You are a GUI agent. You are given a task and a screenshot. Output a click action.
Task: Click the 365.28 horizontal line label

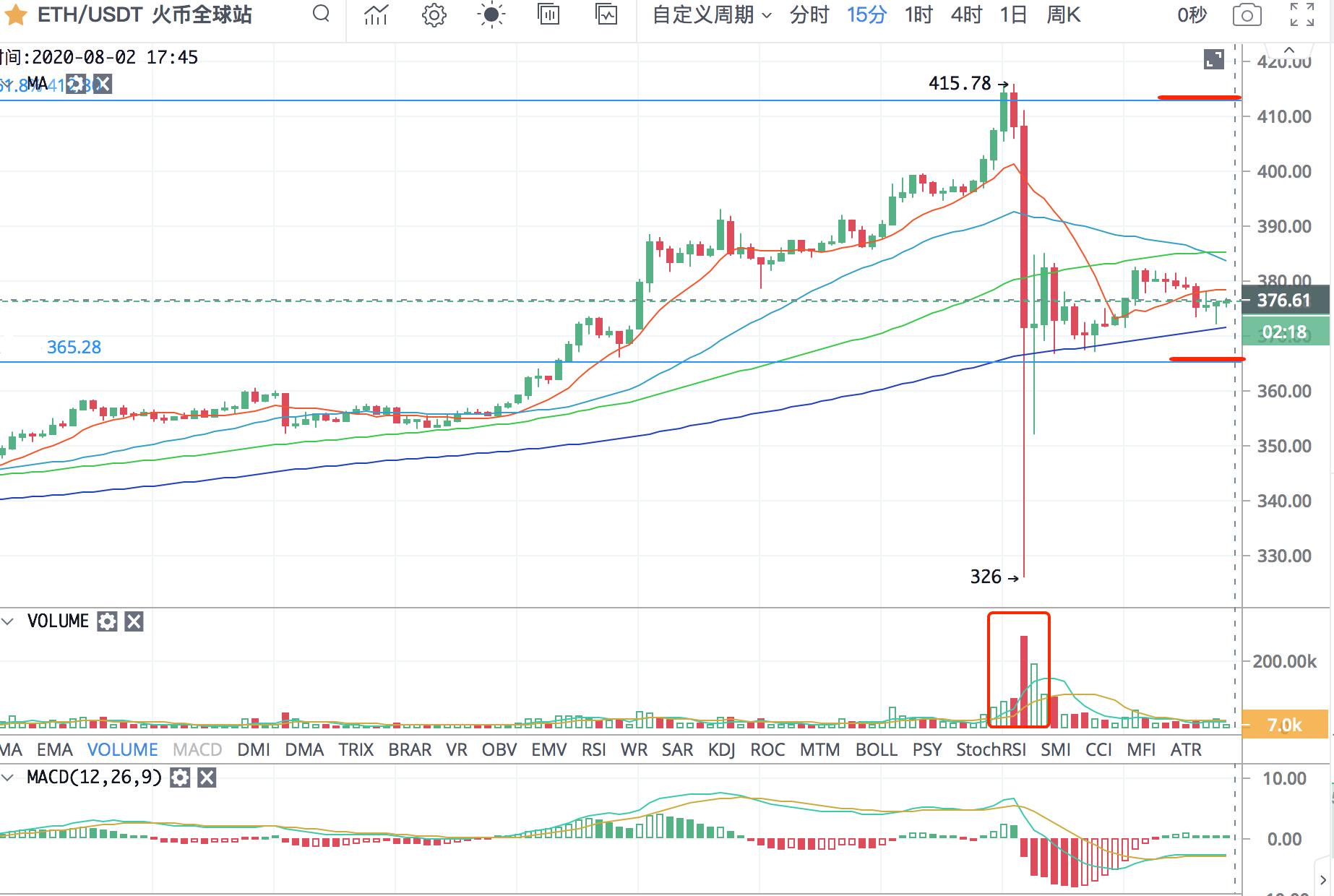[74, 348]
